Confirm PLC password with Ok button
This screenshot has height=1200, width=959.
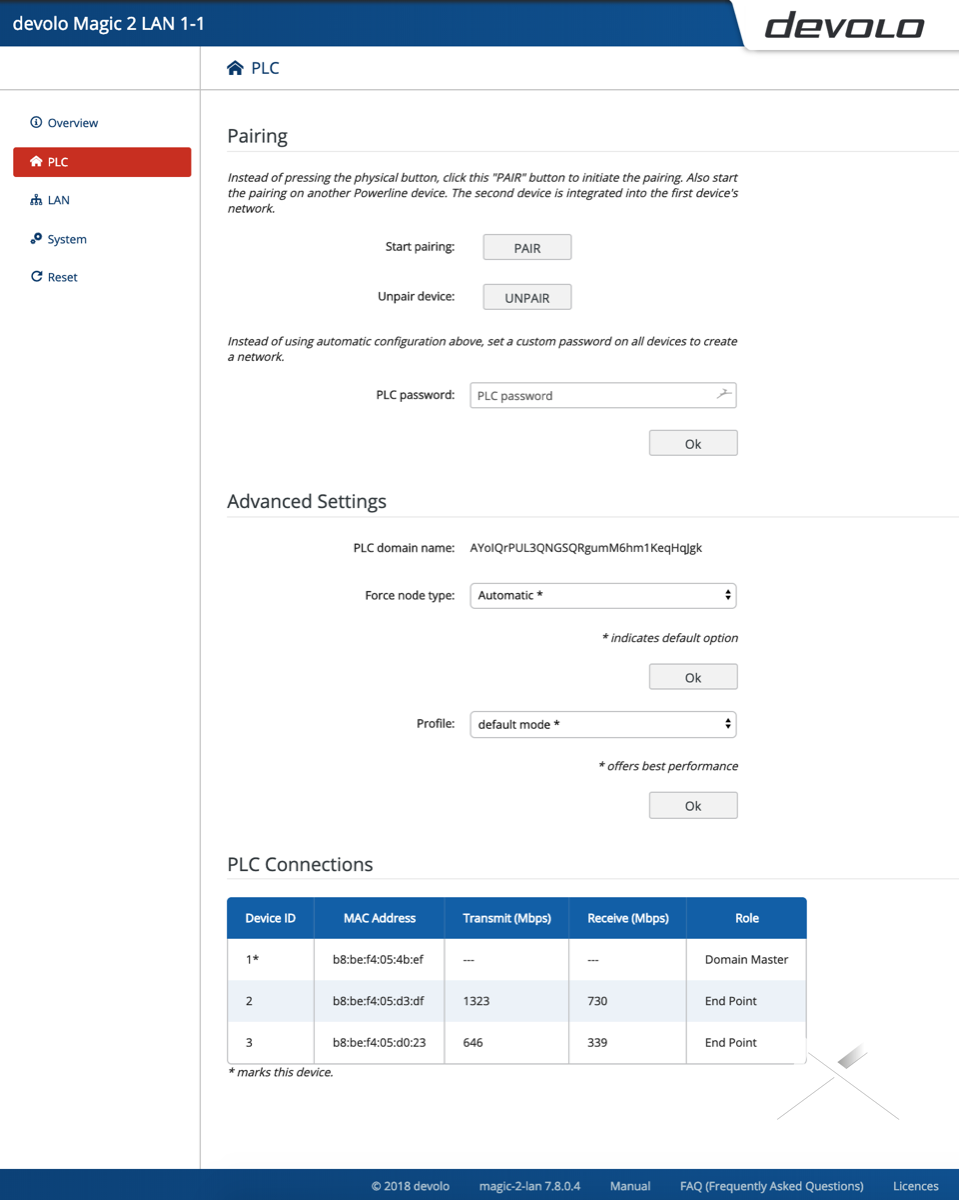coord(693,444)
